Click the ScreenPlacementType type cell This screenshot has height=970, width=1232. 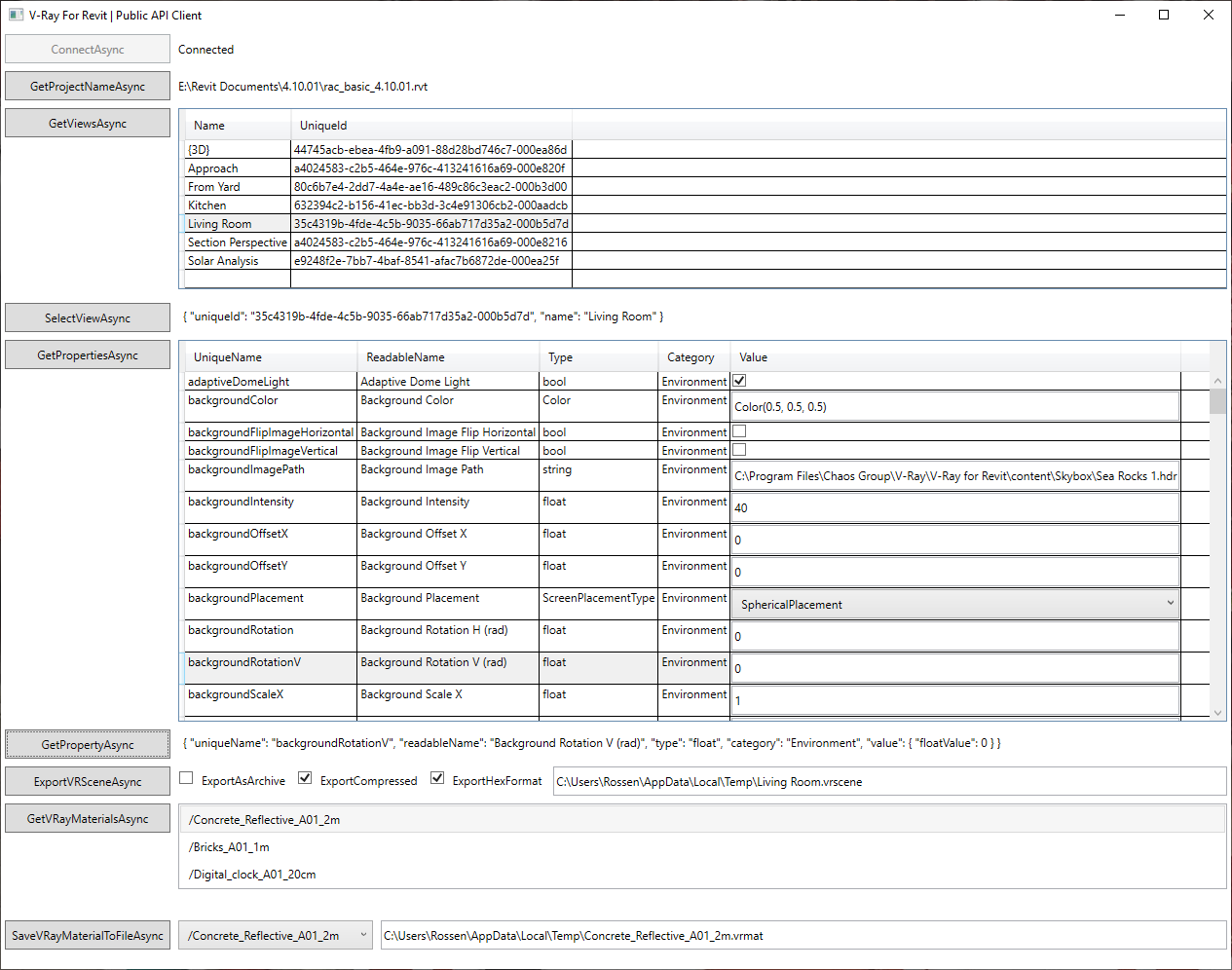point(599,604)
